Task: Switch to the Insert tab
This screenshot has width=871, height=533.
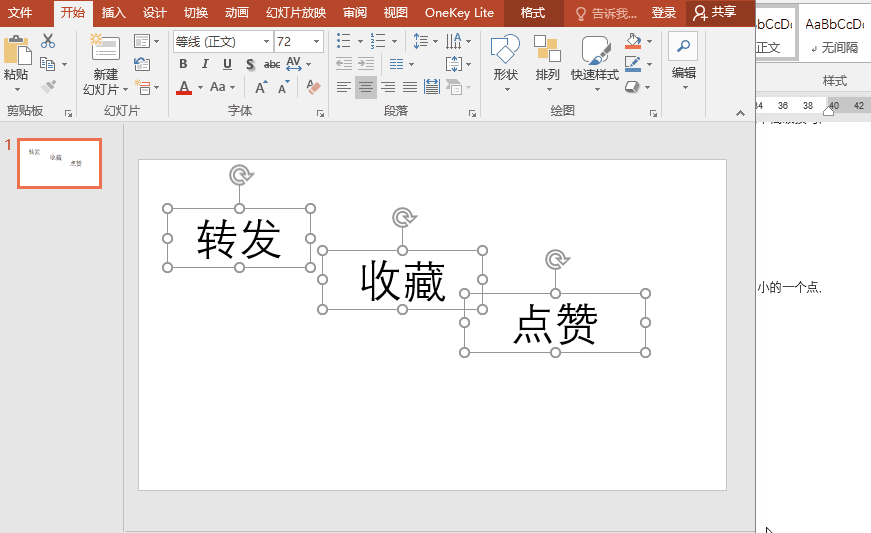Action: click(x=113, y=13)
